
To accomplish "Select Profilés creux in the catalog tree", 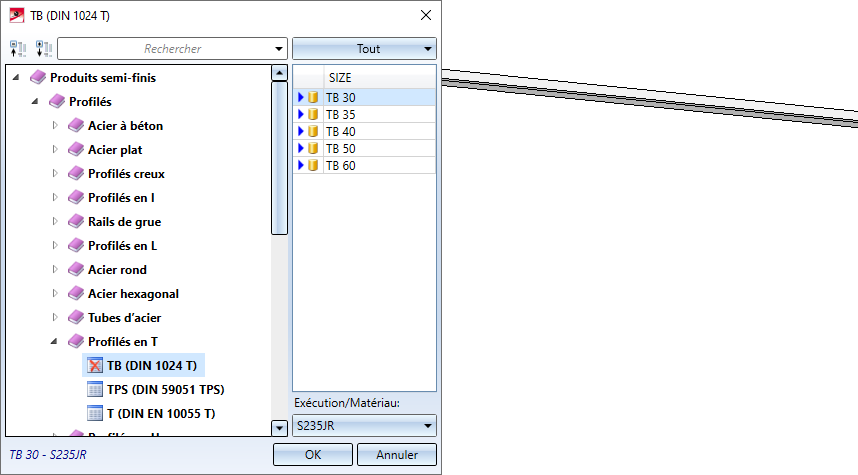I will pos(126,173).
